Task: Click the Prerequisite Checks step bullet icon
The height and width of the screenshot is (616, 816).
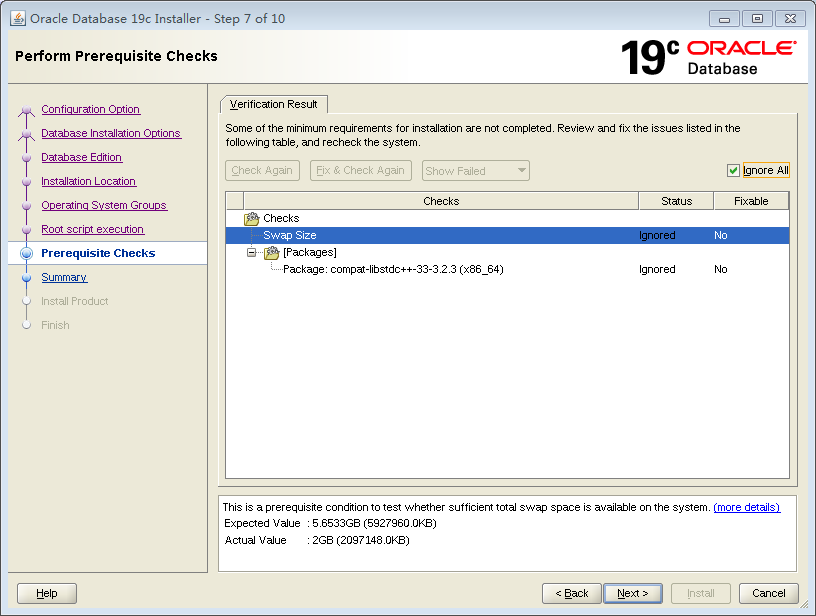Action: click(27, 254)
